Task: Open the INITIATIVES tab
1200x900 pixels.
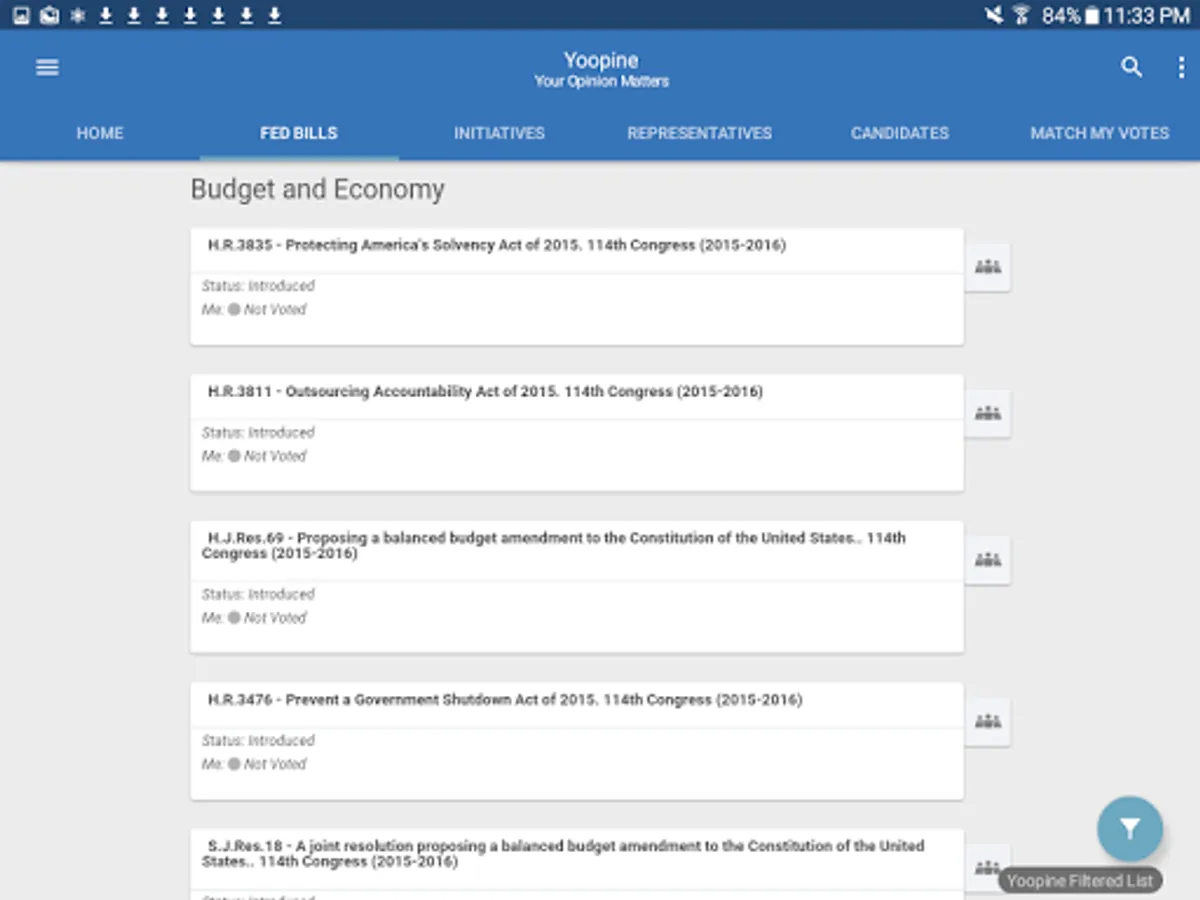Action: click(499, 133)
